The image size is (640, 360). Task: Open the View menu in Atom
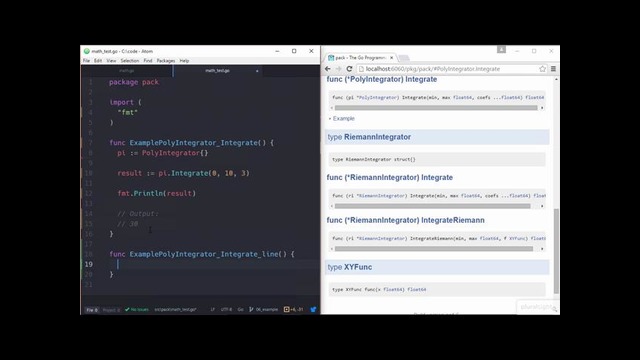coord(111,60)
